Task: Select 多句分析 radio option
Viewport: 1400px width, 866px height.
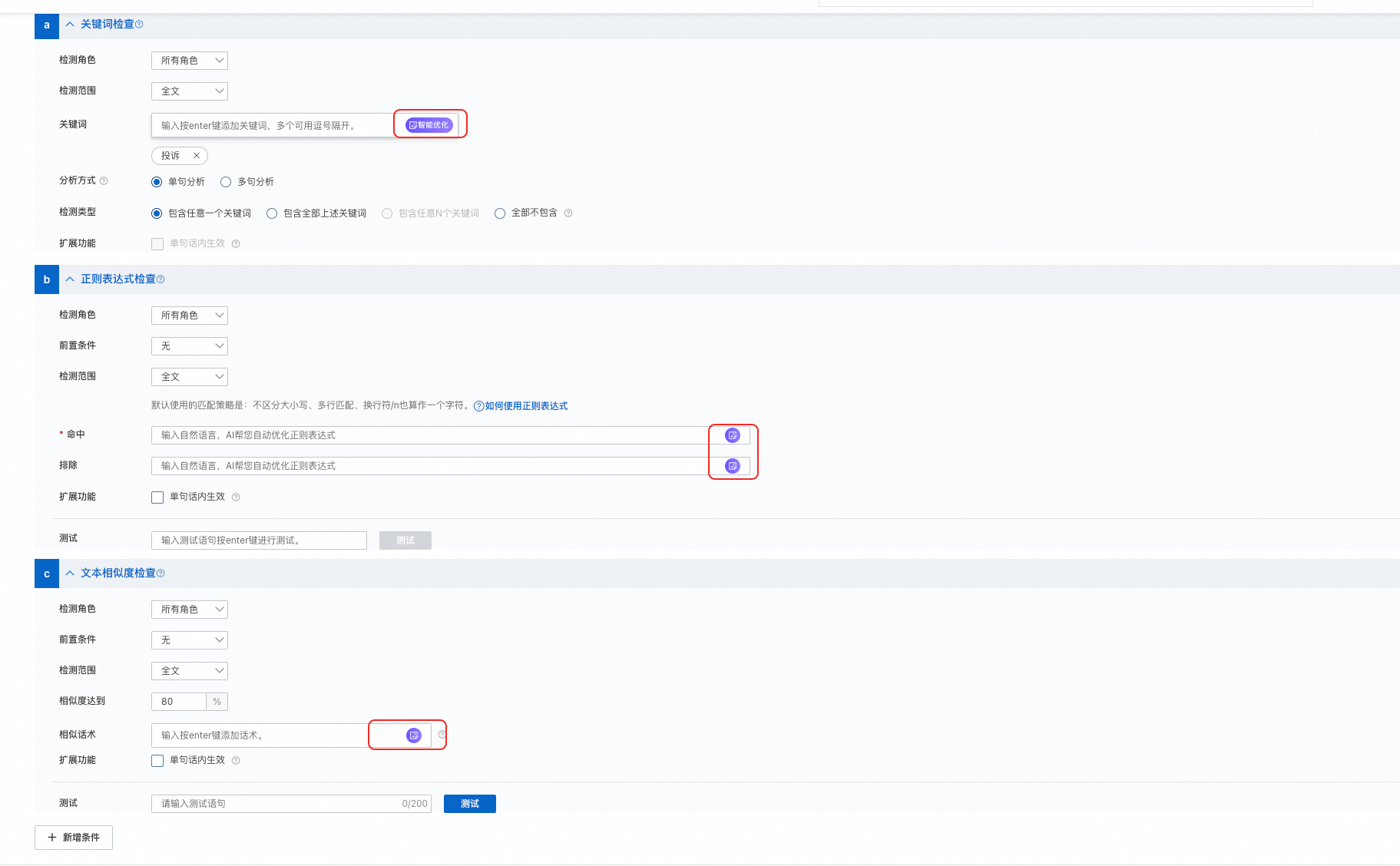Action: tap(226, 182)
